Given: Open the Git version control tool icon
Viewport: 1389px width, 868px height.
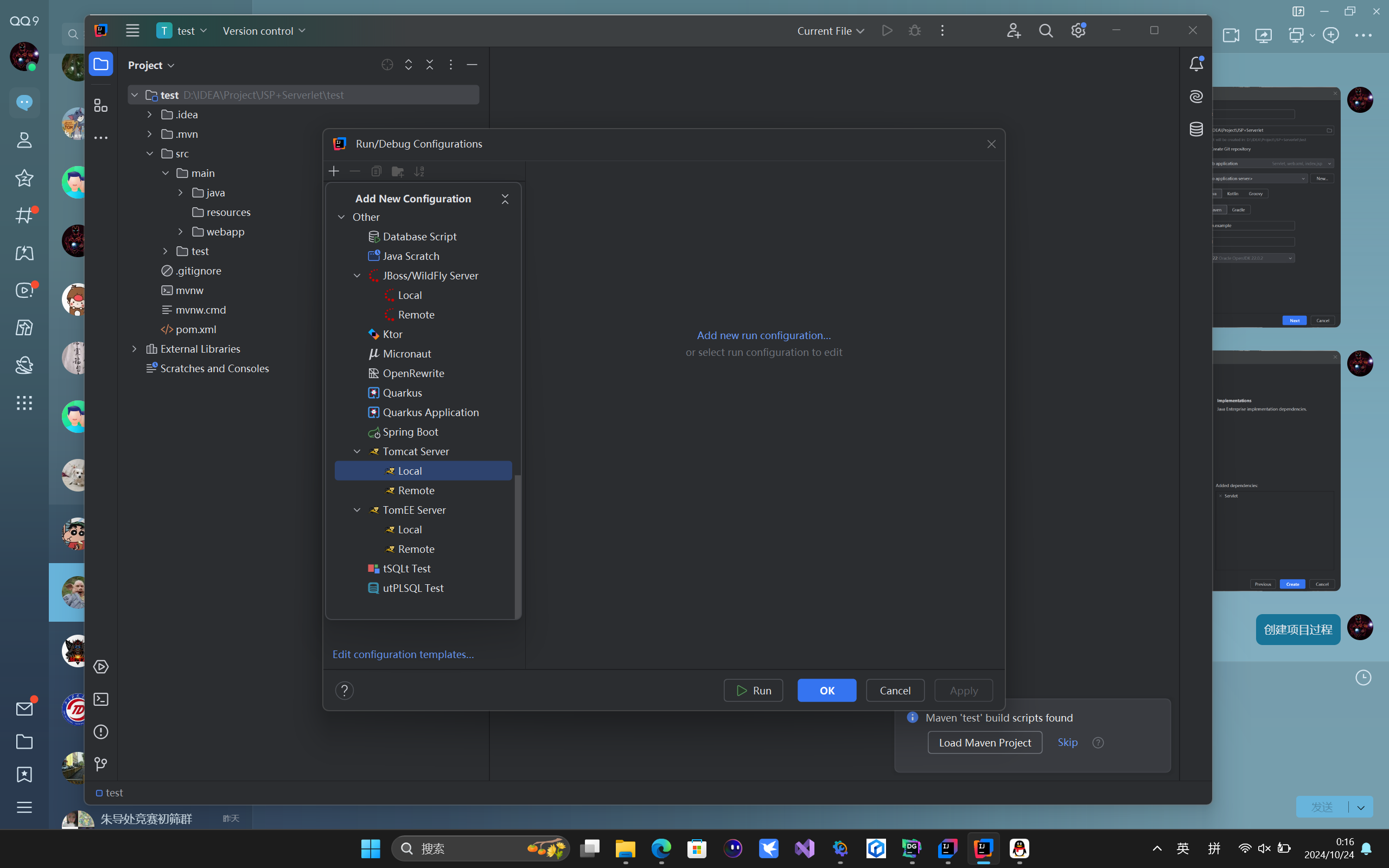Looking at the screenshot, I should pyautogui.click(x=100, y=763).
